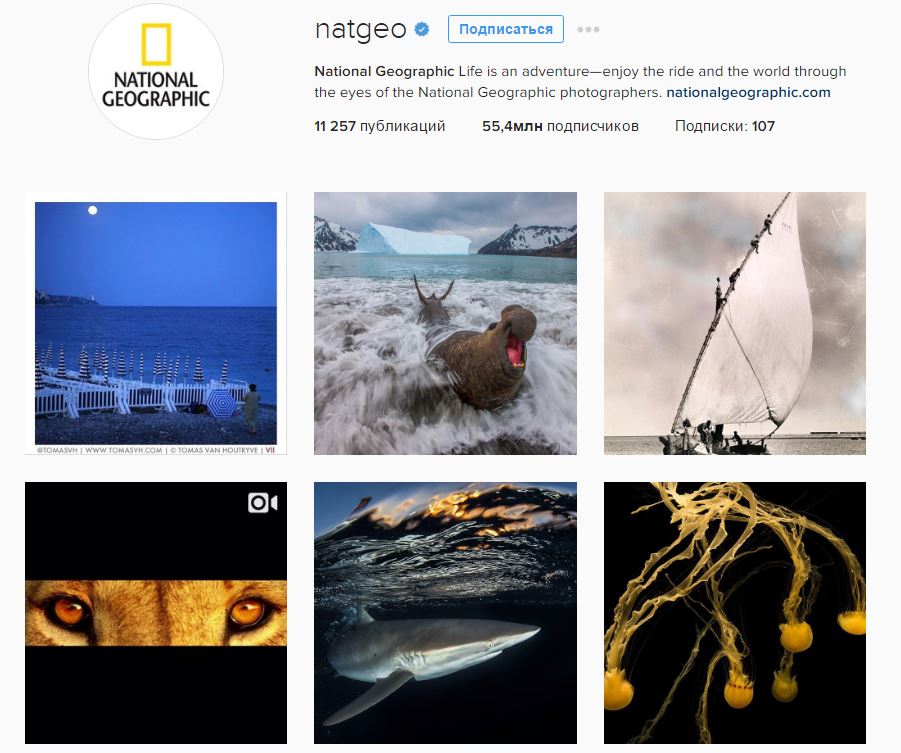Image resolution: width=901 pixels, height=753 pixels.
Task: Open the blue beach at night photo
Action: [x=156, y=324]
